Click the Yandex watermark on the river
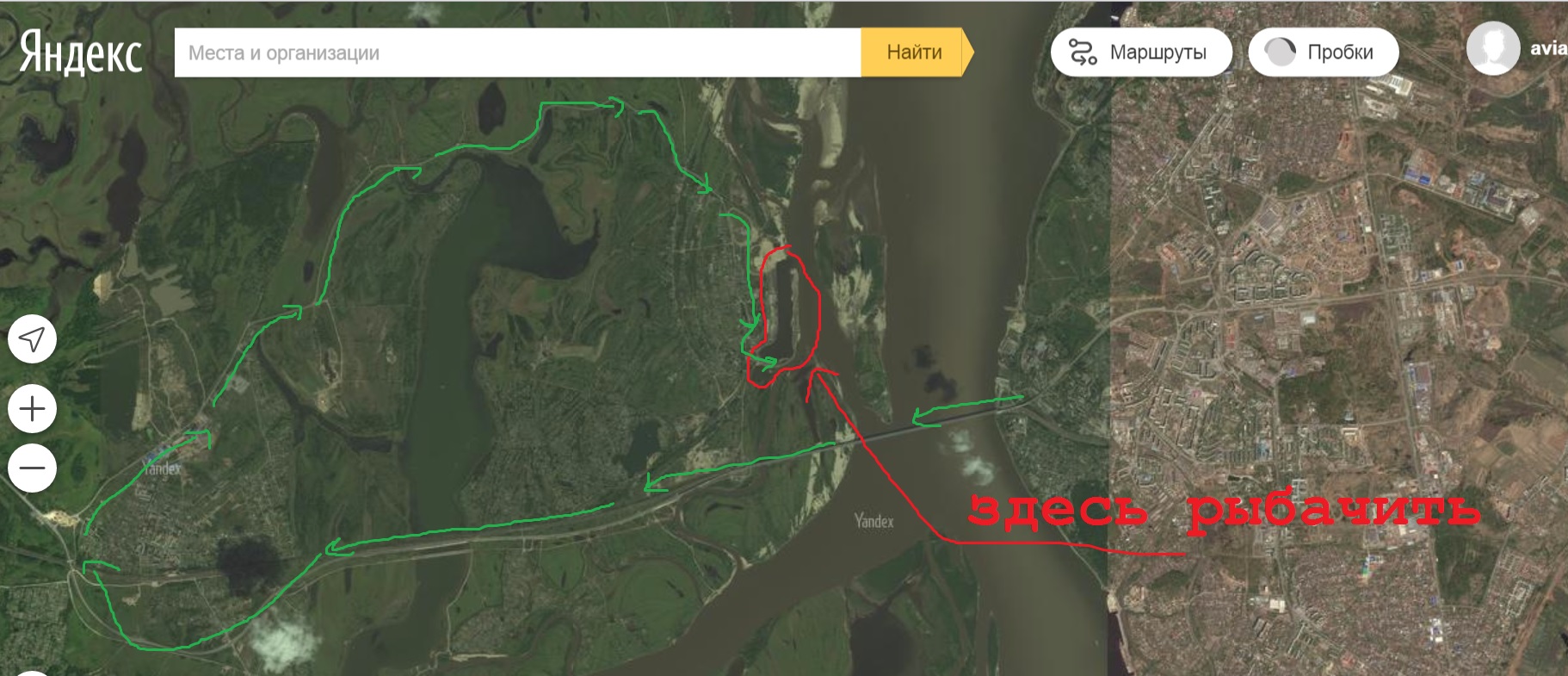Image resolution: width=1568 pixels, height=676 pixels. [874, 521]
